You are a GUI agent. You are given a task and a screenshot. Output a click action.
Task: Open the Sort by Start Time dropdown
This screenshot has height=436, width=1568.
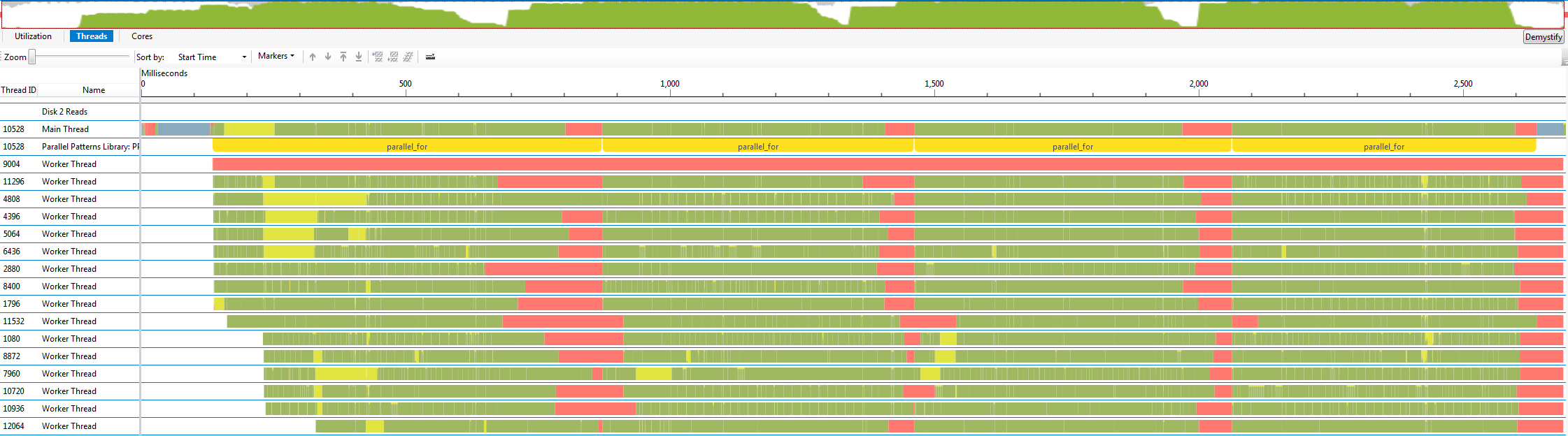(212, 57)
